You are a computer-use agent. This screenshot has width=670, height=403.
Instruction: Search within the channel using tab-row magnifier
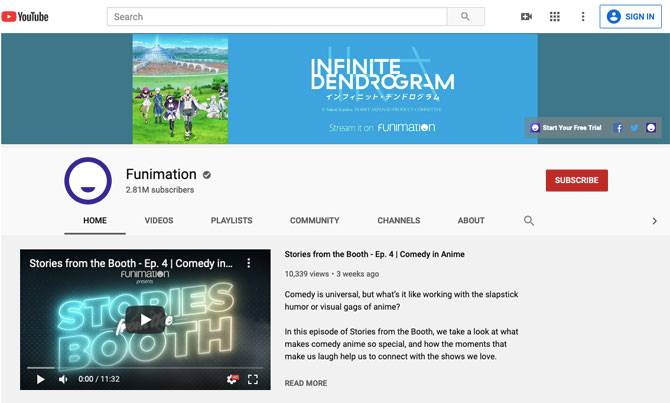click(x=529, y=221)
